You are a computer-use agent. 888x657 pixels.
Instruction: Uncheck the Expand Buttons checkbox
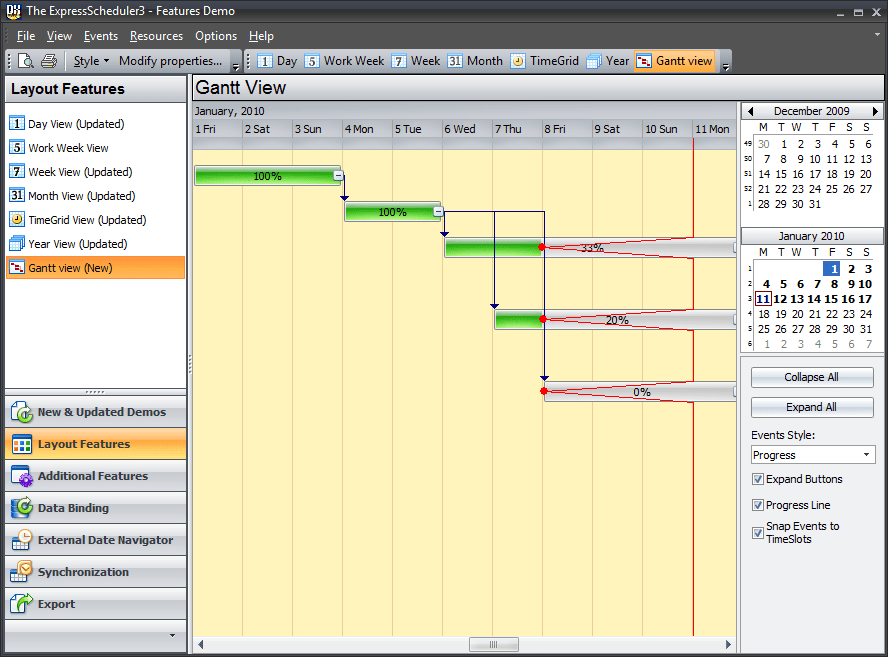coord(758,480)
